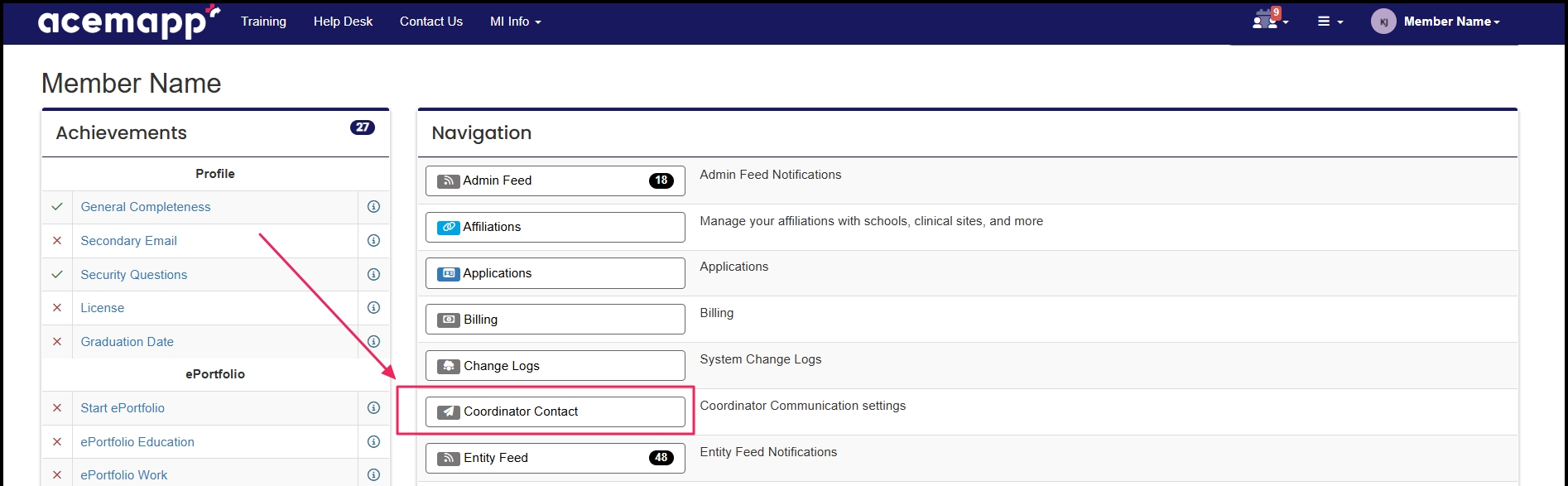Click the acemapp logo

tap(129, 22)
